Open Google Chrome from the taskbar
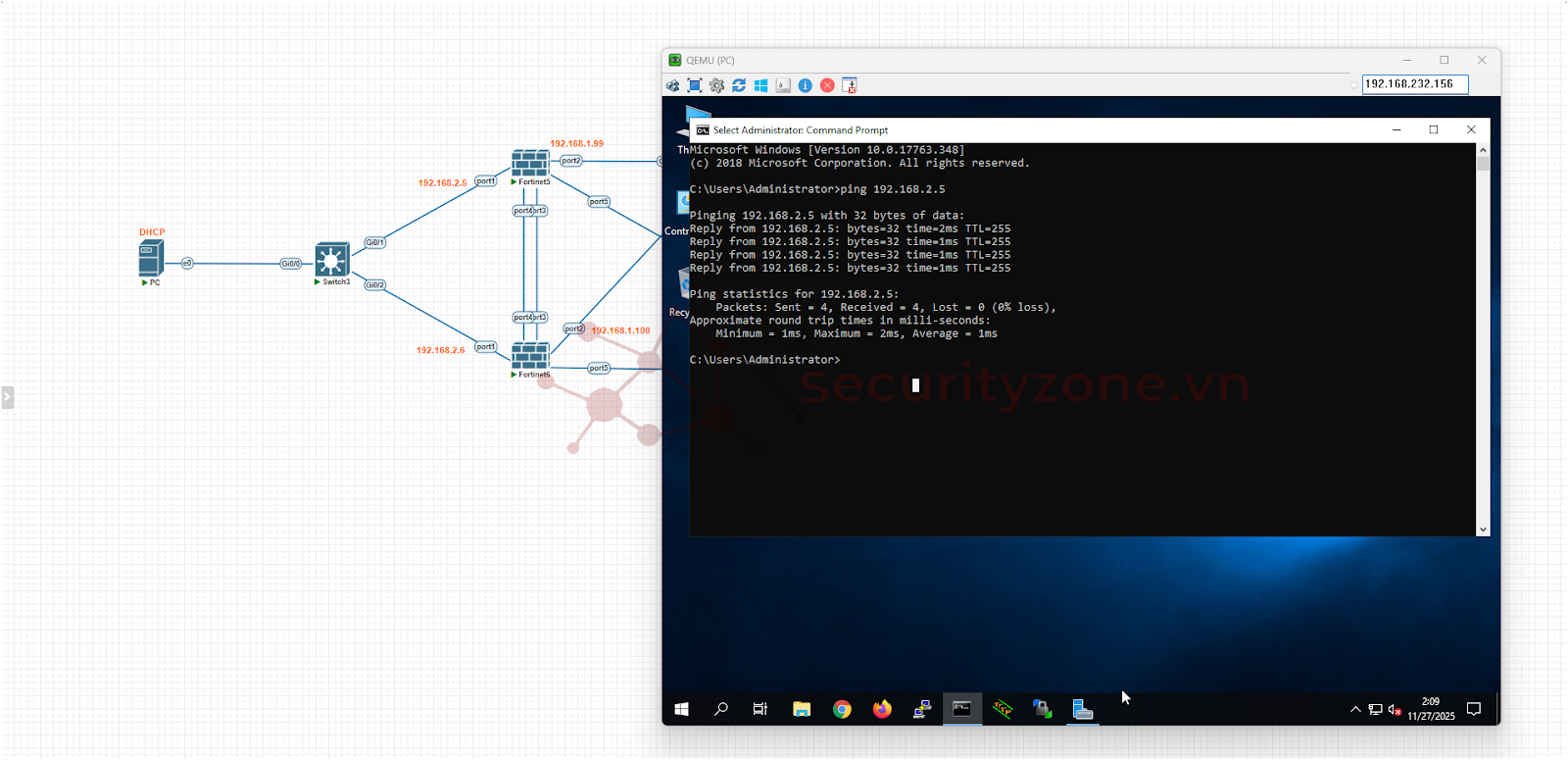The height and width of the screenshot is (760, 1568). [x=842, y=709]
